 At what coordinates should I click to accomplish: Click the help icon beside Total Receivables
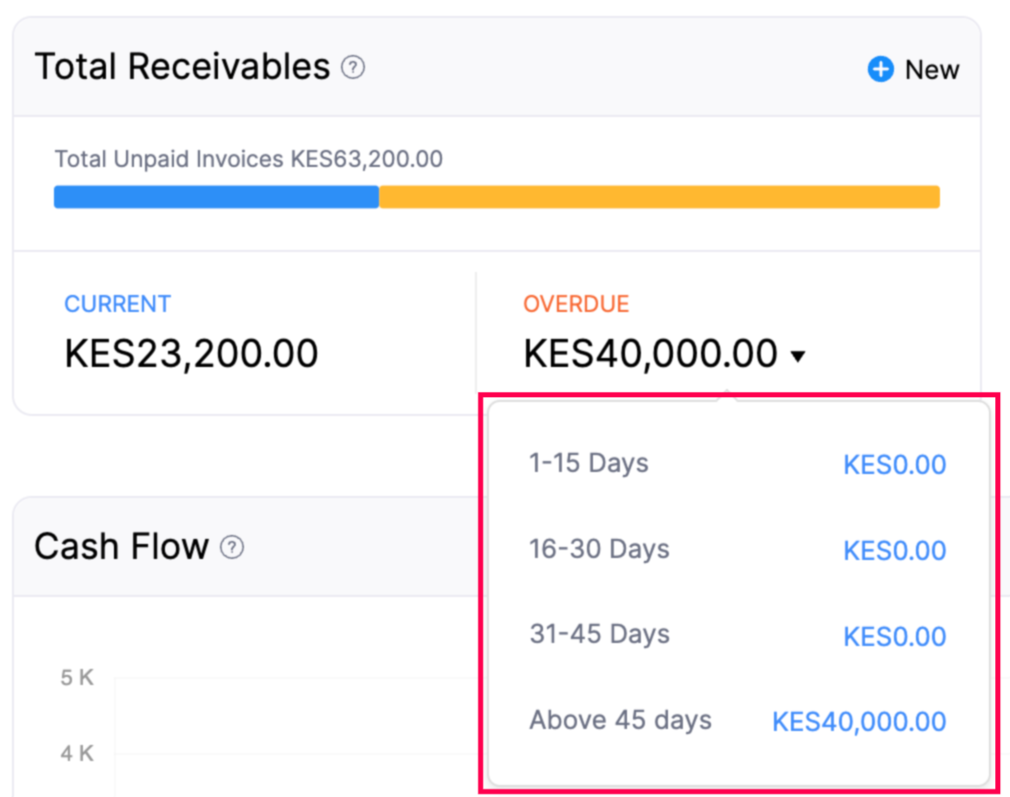(x=352, y=66)
